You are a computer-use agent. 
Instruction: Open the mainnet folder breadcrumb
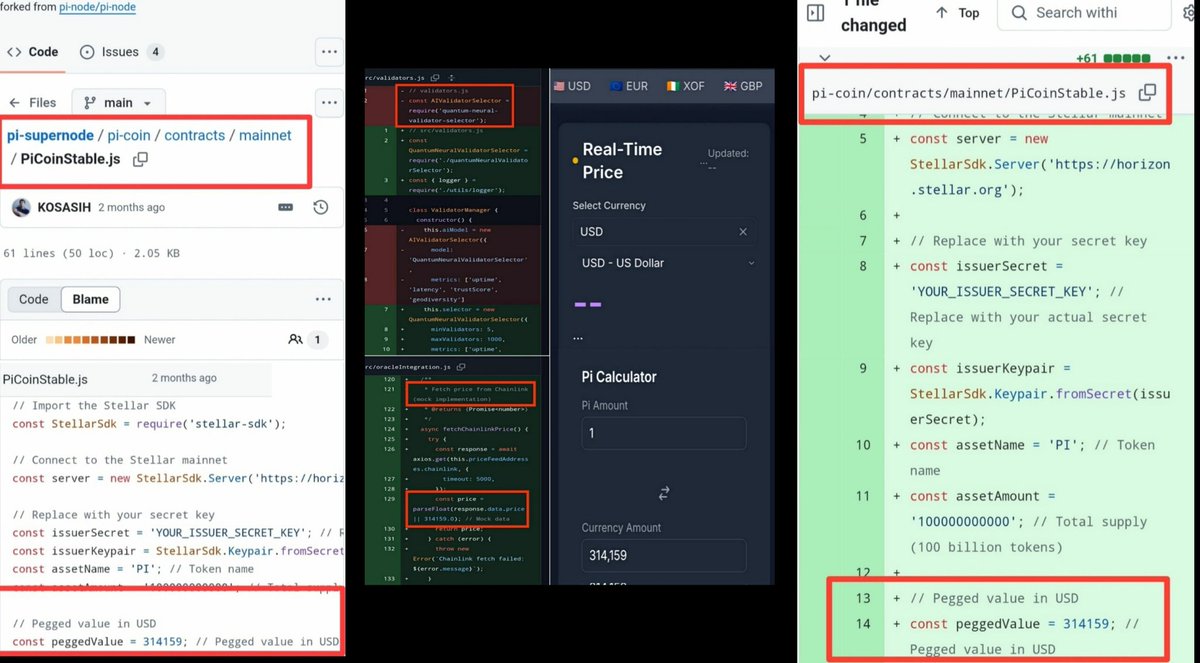pos(265,135)
